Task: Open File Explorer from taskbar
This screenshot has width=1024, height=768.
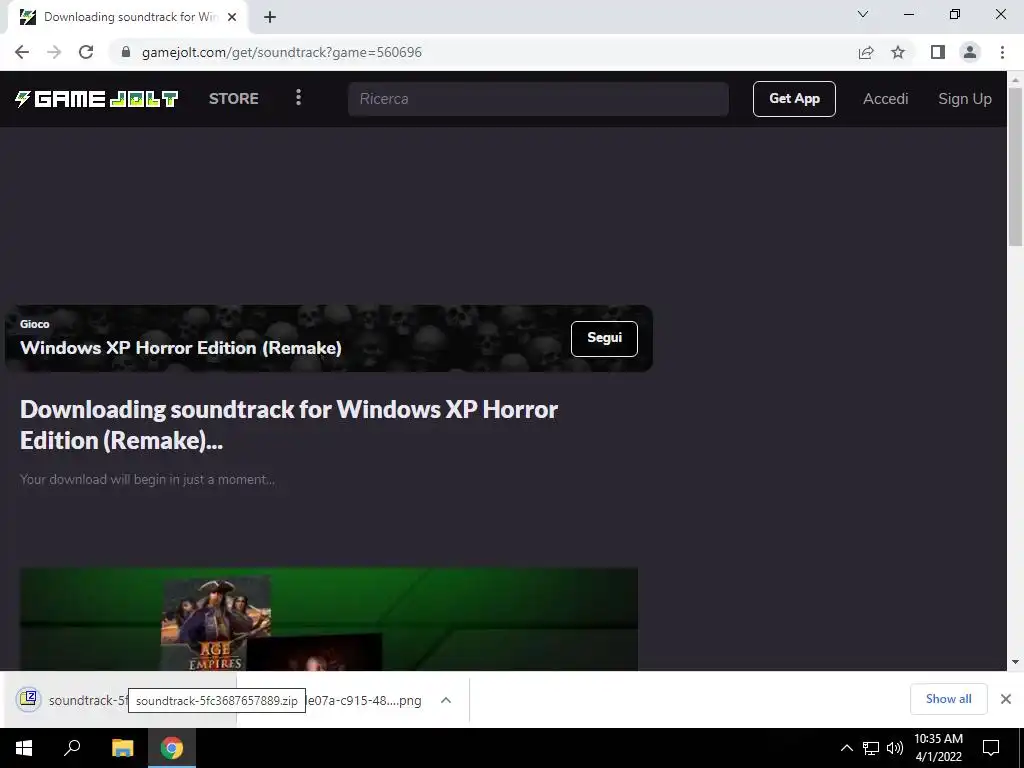Action: 122,748
